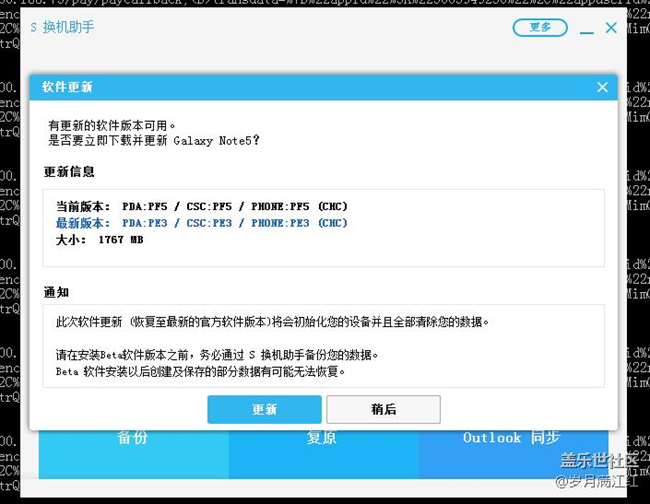Open the 更多 menu in title bar
The image size is (650, 504).
(540, 27)
